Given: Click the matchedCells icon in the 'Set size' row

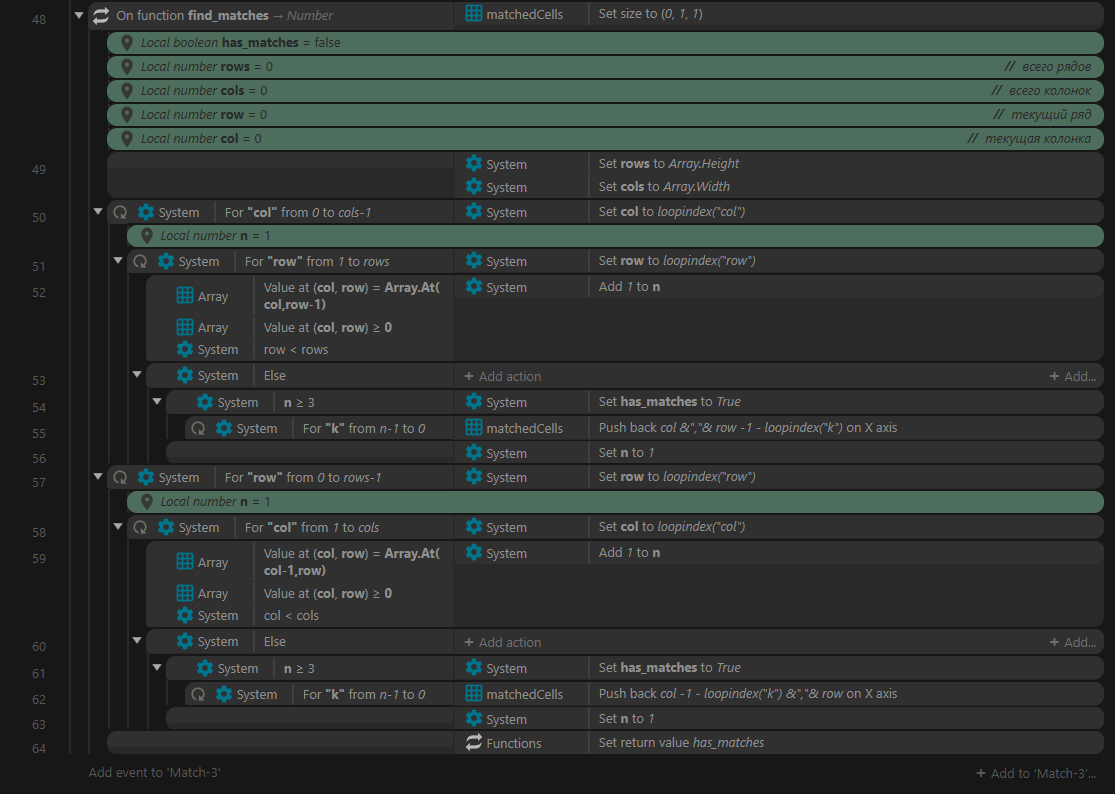Looking at the screenshot, I should [x=474, y=14].
